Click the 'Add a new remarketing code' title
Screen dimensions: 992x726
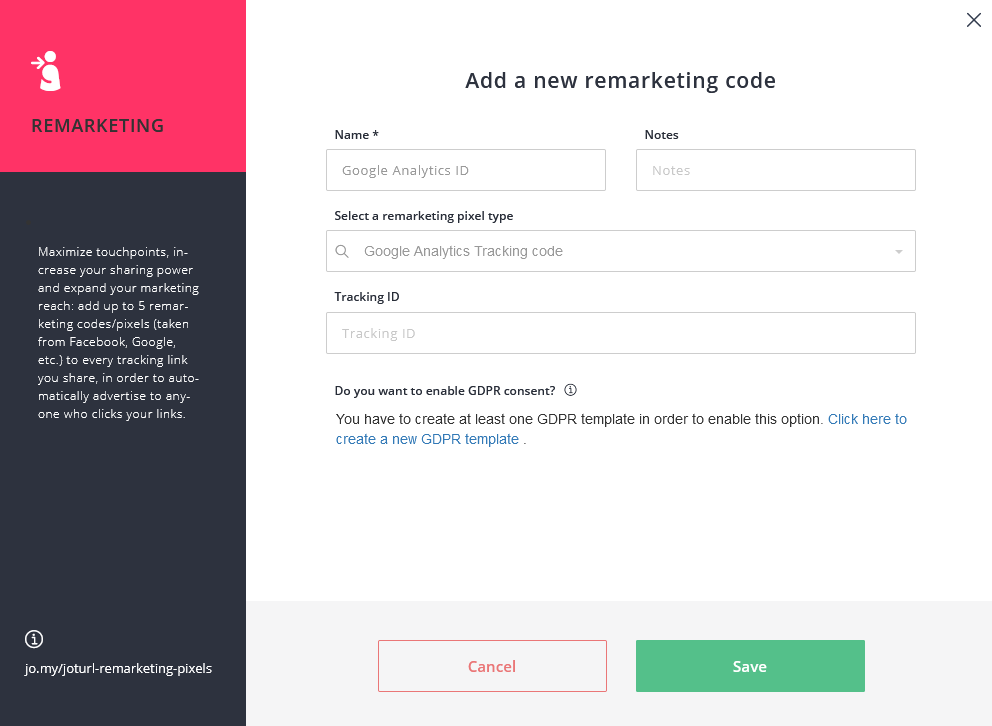pyautogui.click(x=621, y=81)
